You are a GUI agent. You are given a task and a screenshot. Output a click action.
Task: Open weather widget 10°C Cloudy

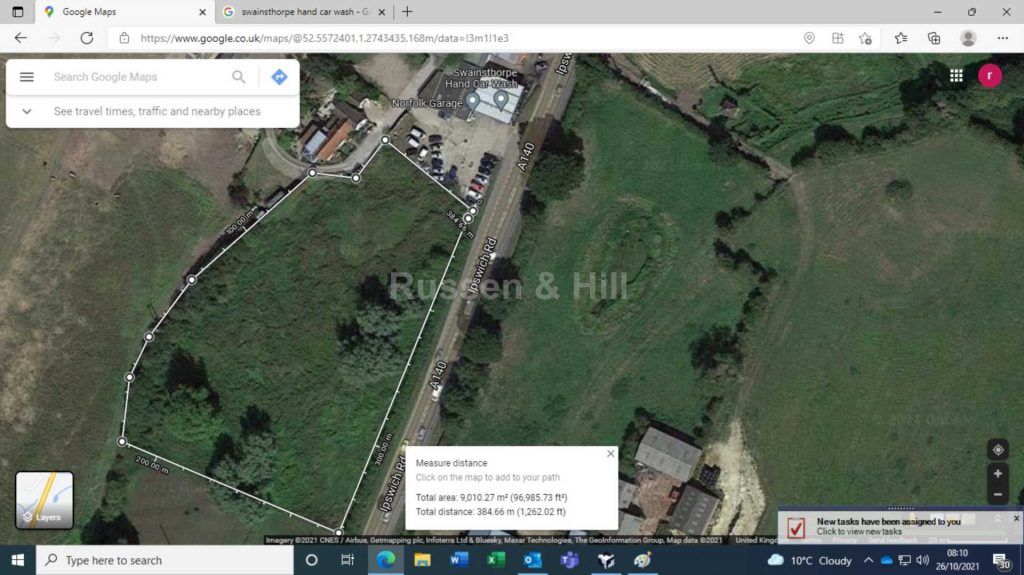click(x=810, y=560)
